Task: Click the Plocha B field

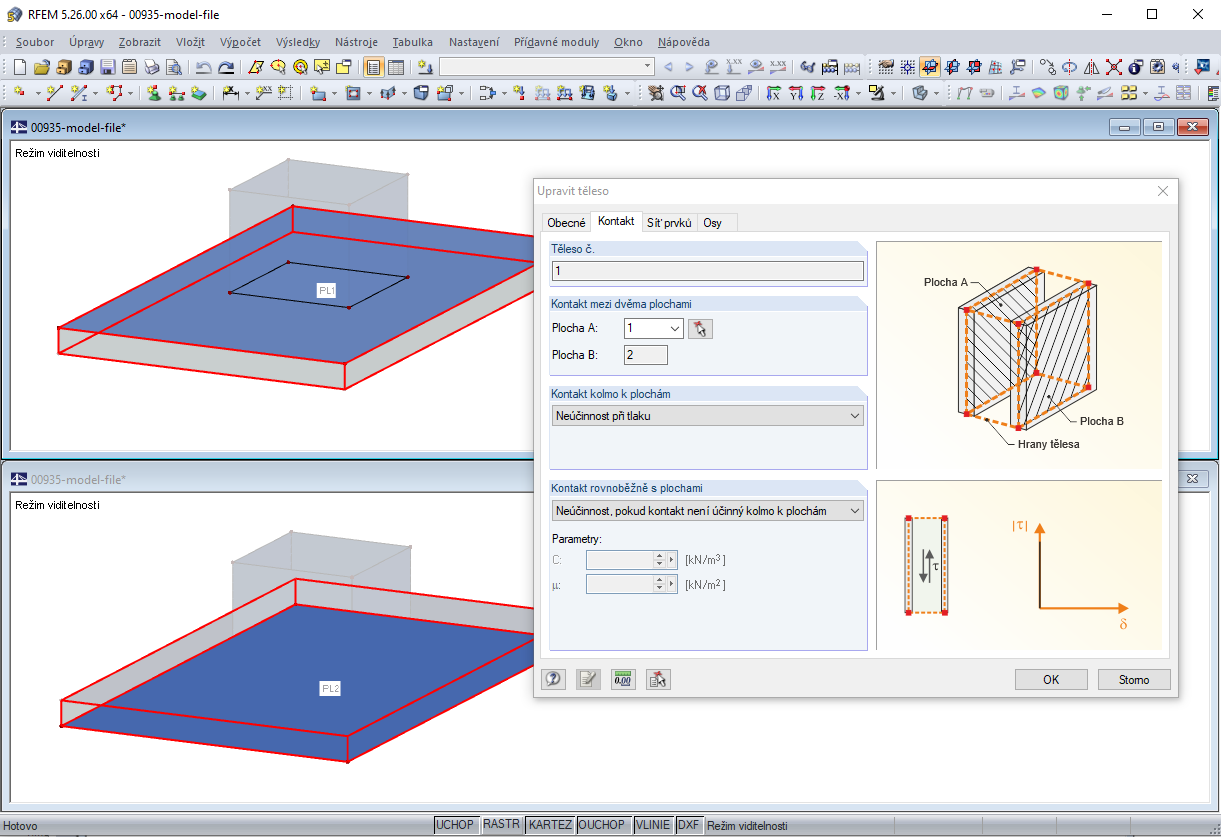Action: click(x=646, y=355)
